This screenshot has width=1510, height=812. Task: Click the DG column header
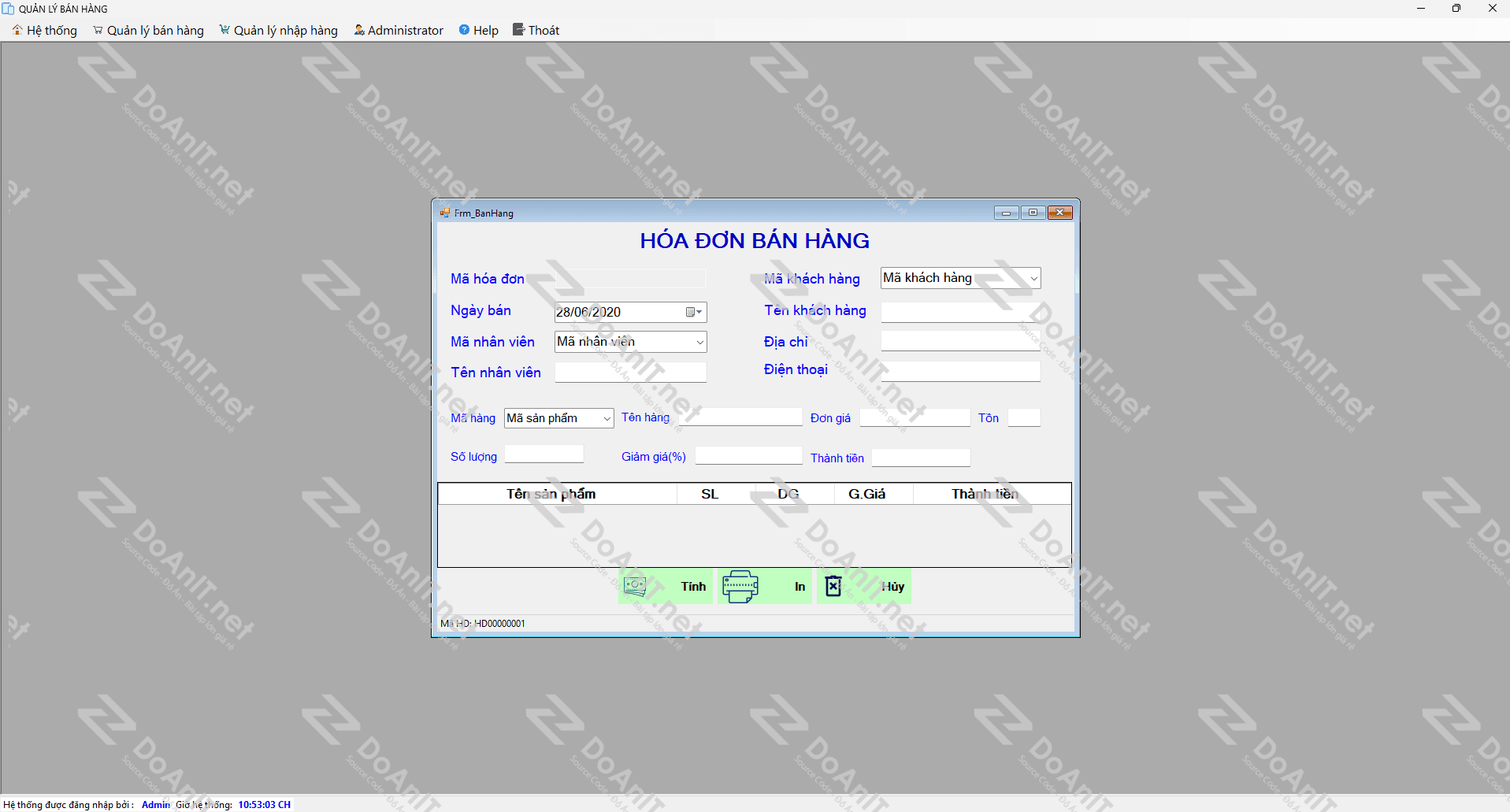795,494
